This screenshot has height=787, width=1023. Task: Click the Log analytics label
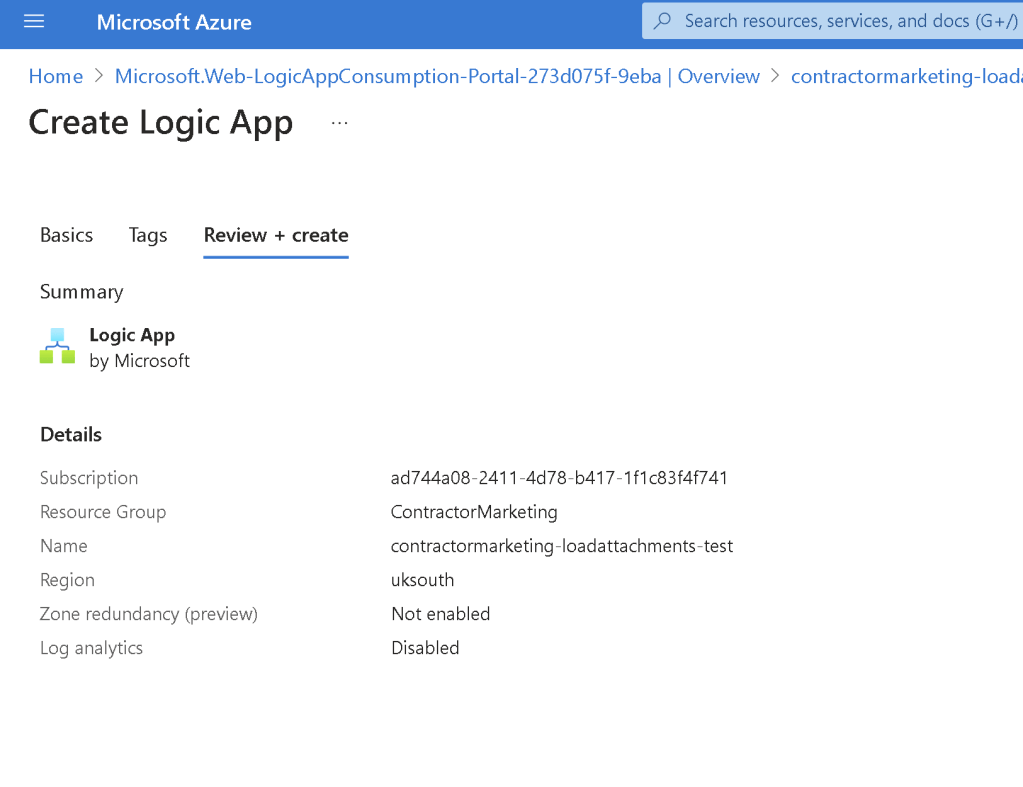pos(91,647)
